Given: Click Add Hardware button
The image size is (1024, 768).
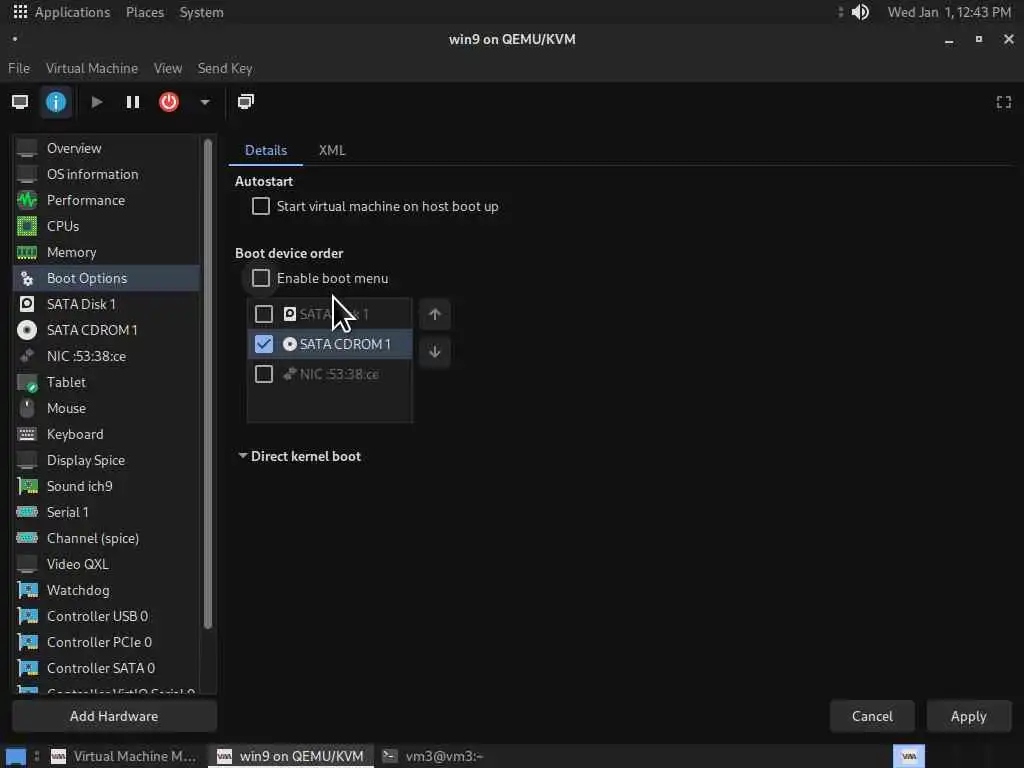Looking at the screenshot, I should (x=114, y=716).
